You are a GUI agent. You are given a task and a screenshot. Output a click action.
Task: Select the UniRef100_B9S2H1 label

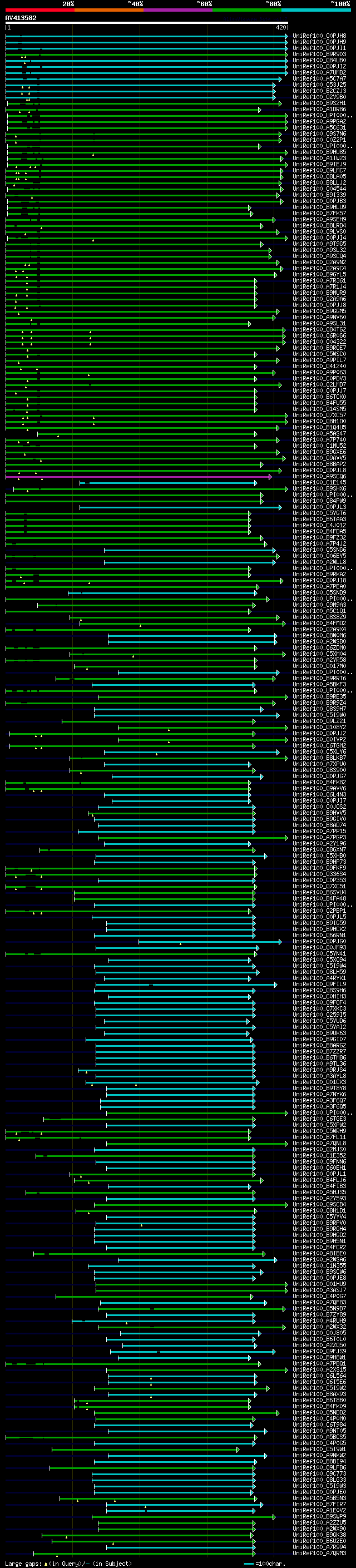point(319,103)
